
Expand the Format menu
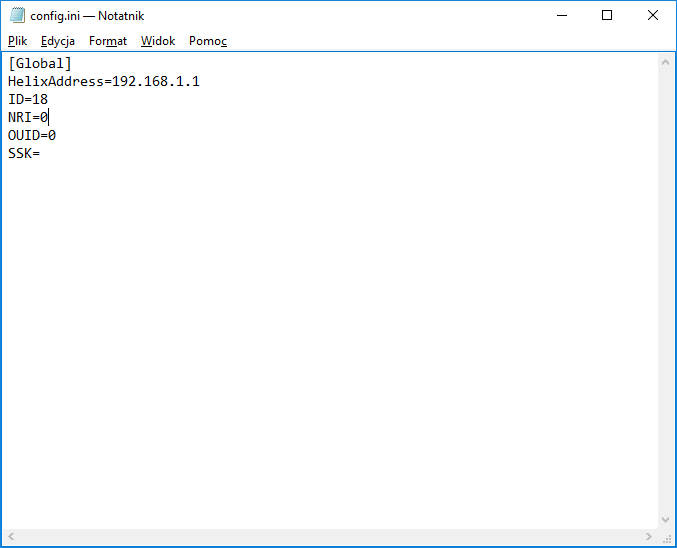pos(108,41)
